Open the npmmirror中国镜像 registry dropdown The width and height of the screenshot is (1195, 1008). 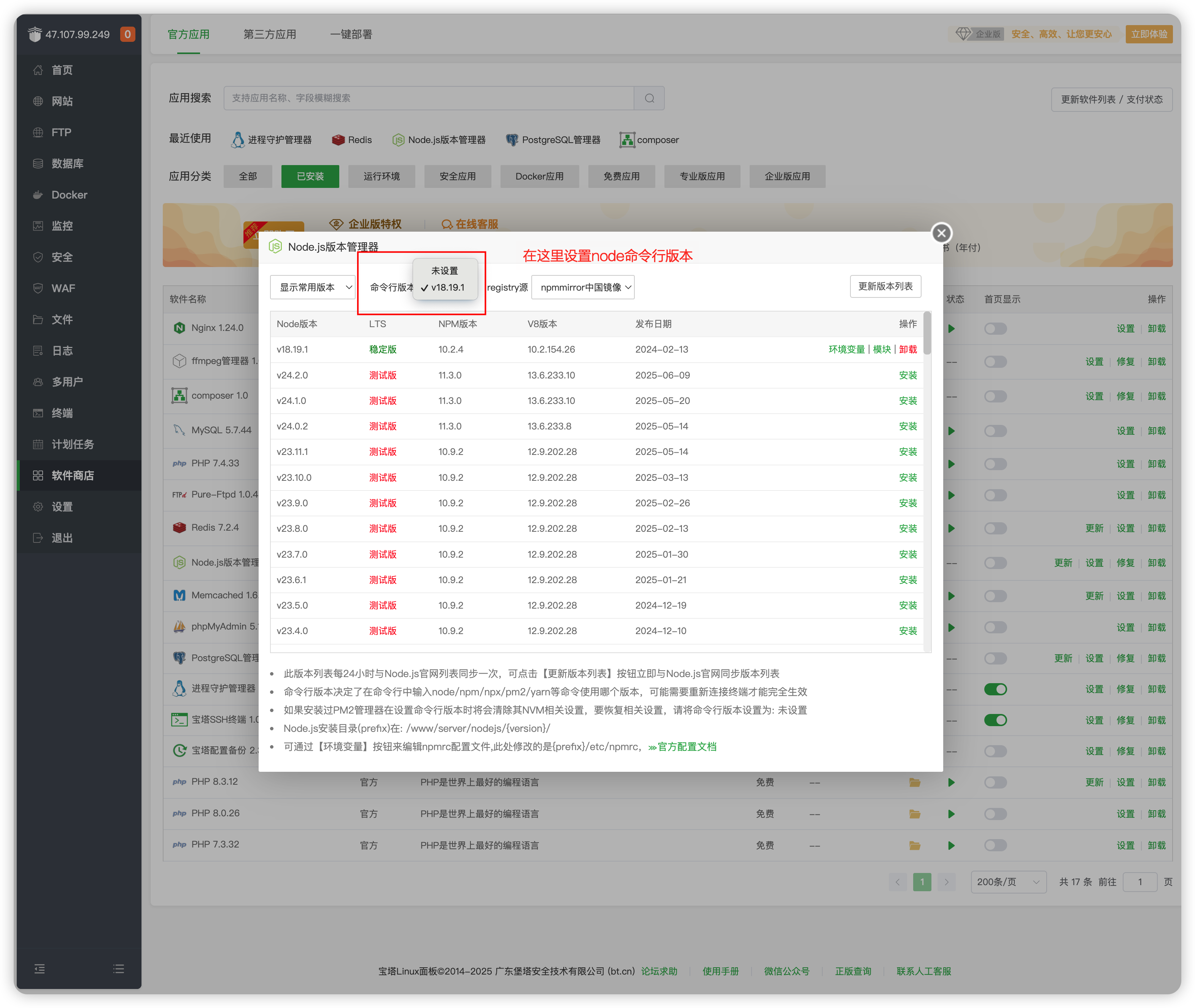pyautogui.click(x=583, y=288)
